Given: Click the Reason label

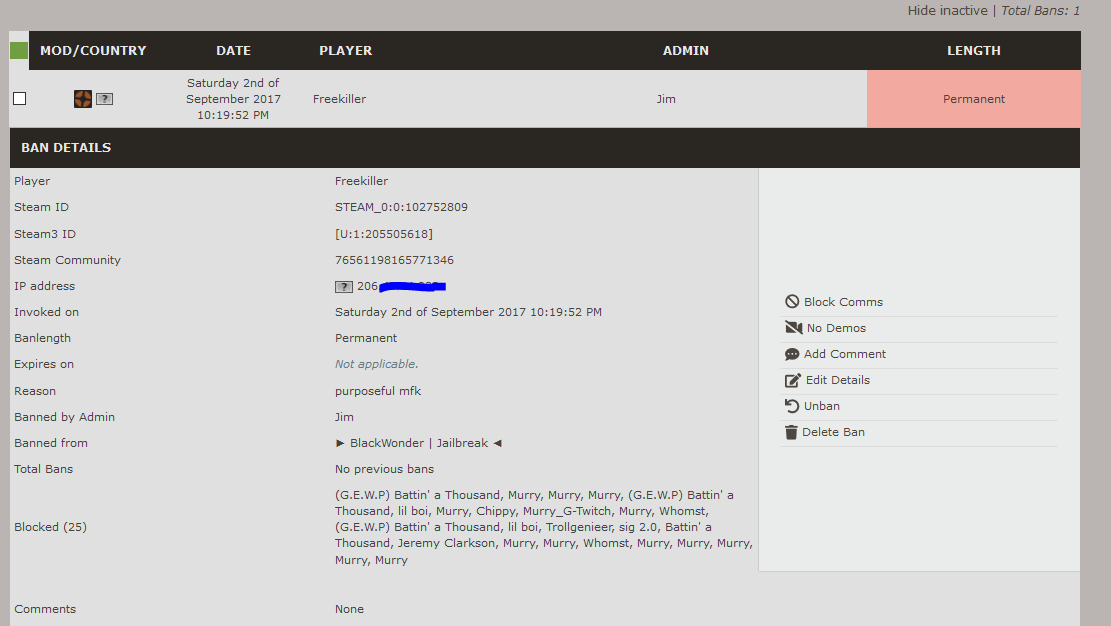Looking at the screenshot, I should pos(35,391).
